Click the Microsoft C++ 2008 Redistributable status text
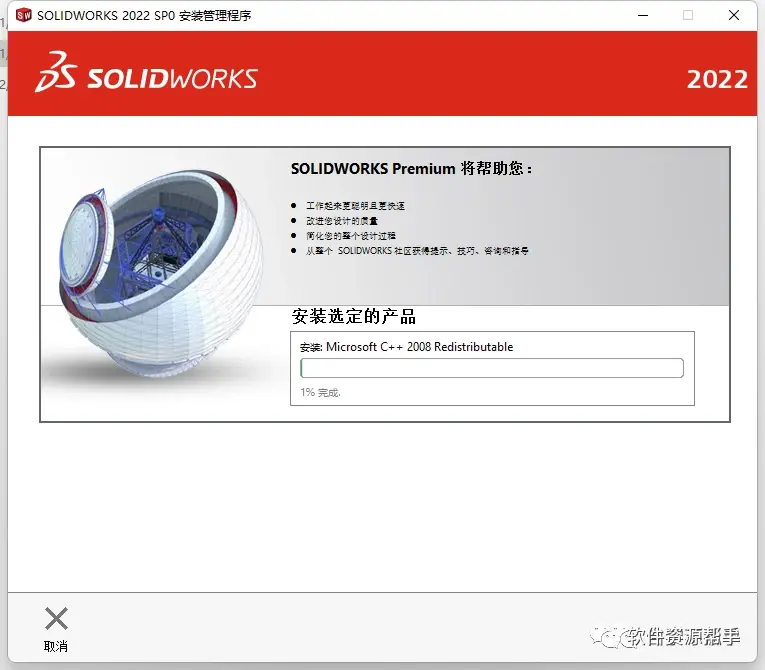 406,347
